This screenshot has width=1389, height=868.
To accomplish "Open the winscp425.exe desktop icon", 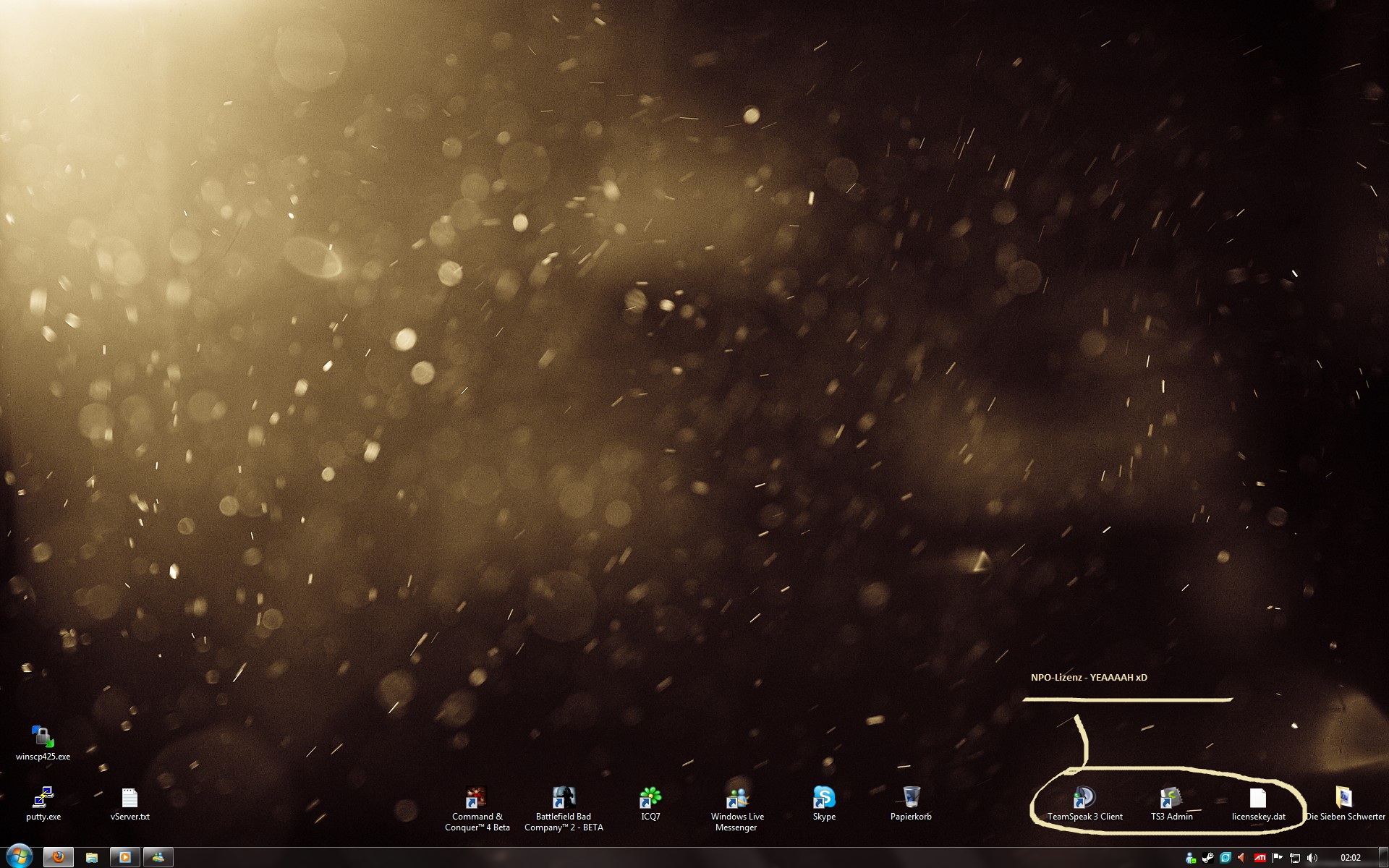I will pyautogui.click(x=43, y=737).
